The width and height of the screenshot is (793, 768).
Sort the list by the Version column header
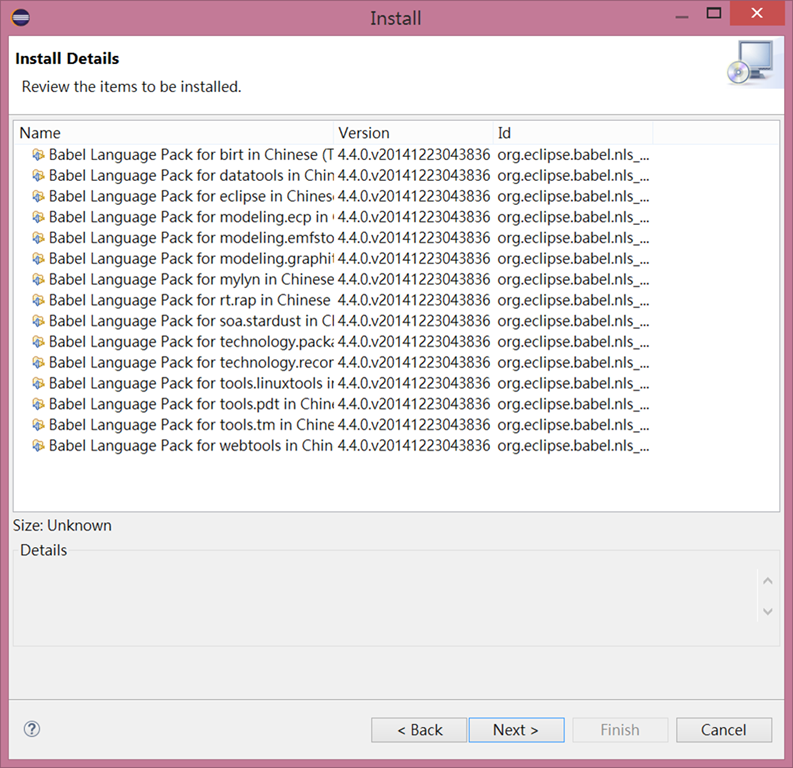[x=413, y=133]
